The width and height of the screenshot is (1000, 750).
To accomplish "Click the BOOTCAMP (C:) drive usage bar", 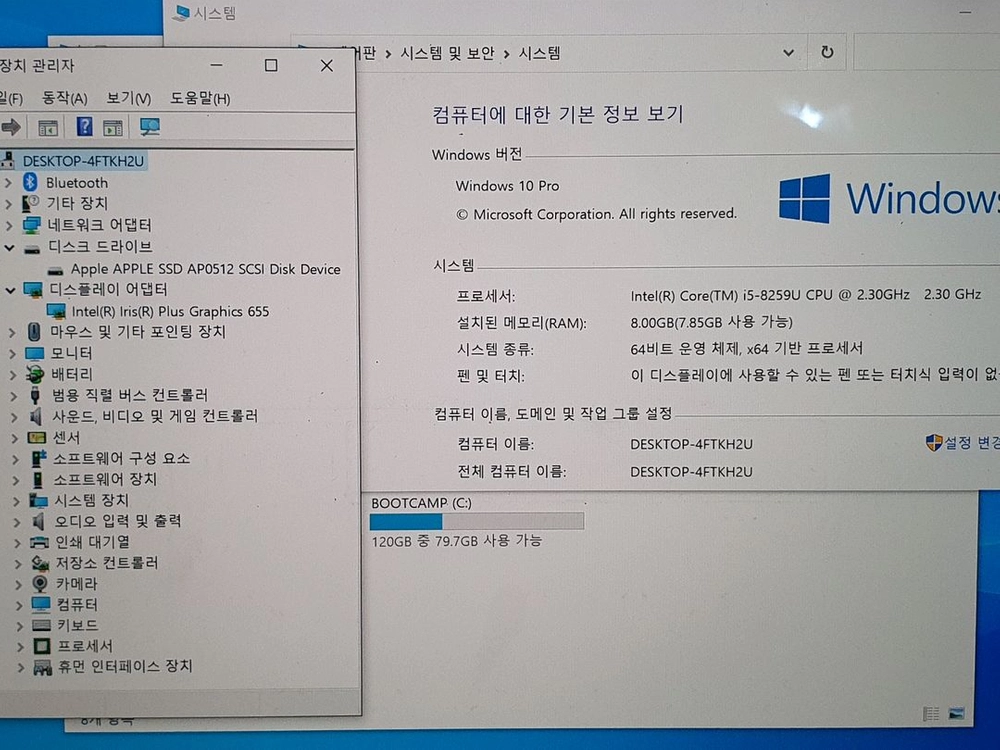I will (x=476, y=522).
